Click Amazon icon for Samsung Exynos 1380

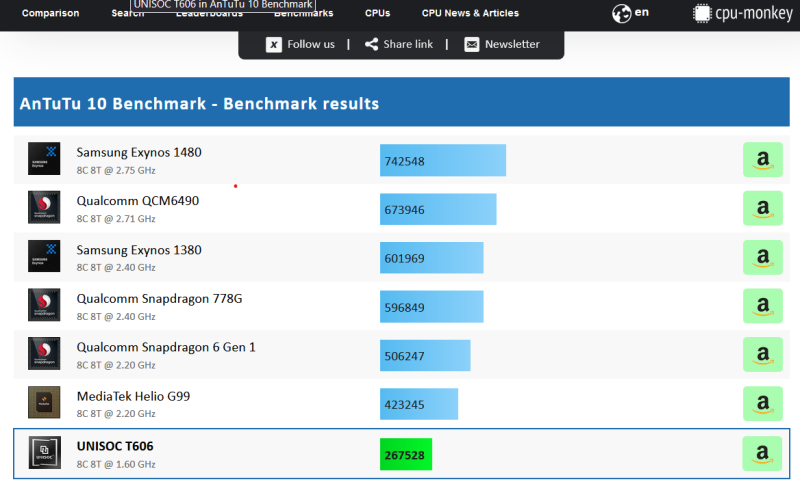point(763,257)
